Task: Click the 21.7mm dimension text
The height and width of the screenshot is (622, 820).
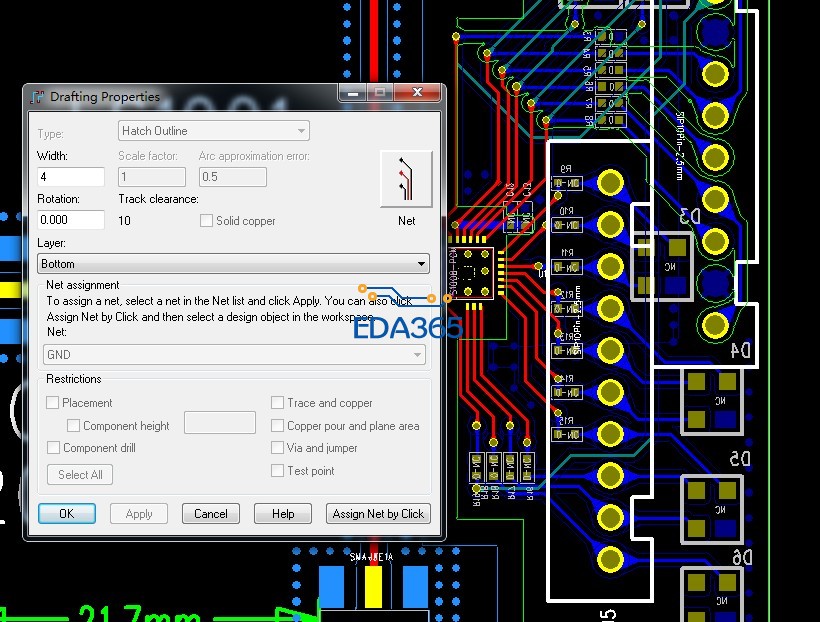Action: pos(139,613)
